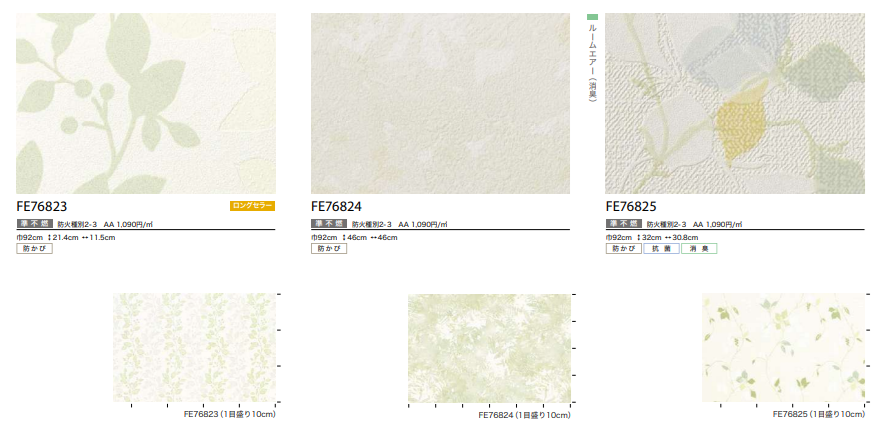
Task: Click the 抗菌 tag under FE76825
Action: coord(660,249)
